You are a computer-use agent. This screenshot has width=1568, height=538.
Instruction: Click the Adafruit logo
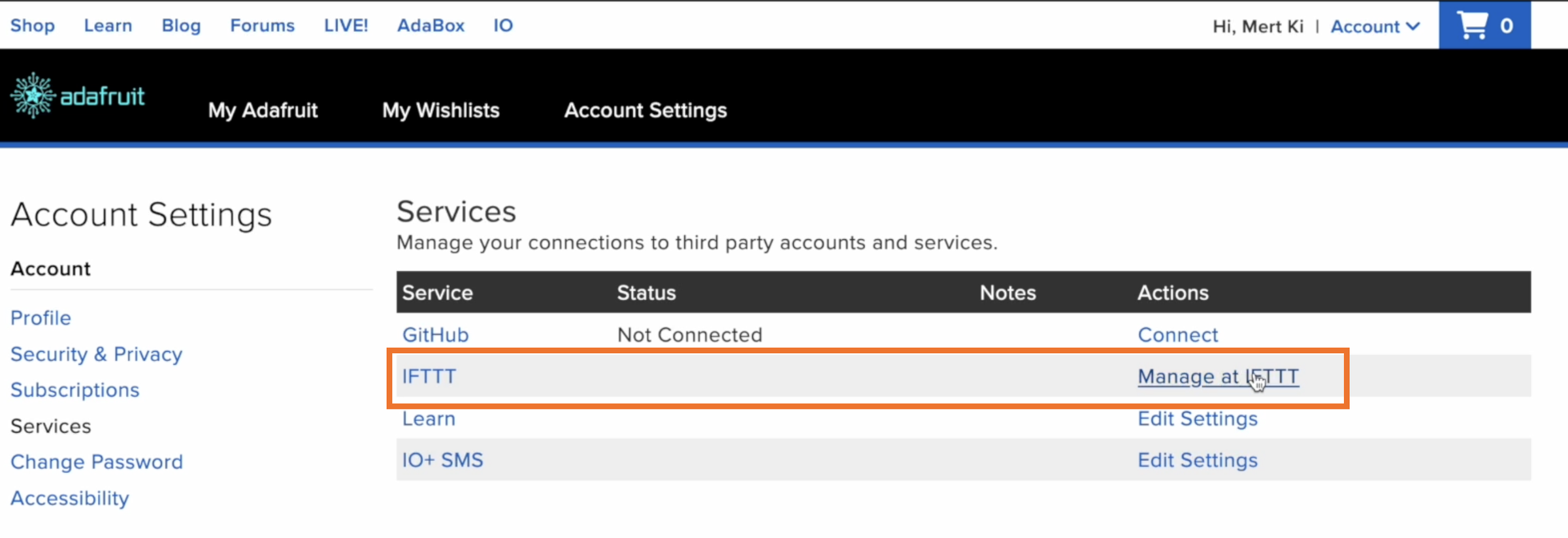coord(78,96)
